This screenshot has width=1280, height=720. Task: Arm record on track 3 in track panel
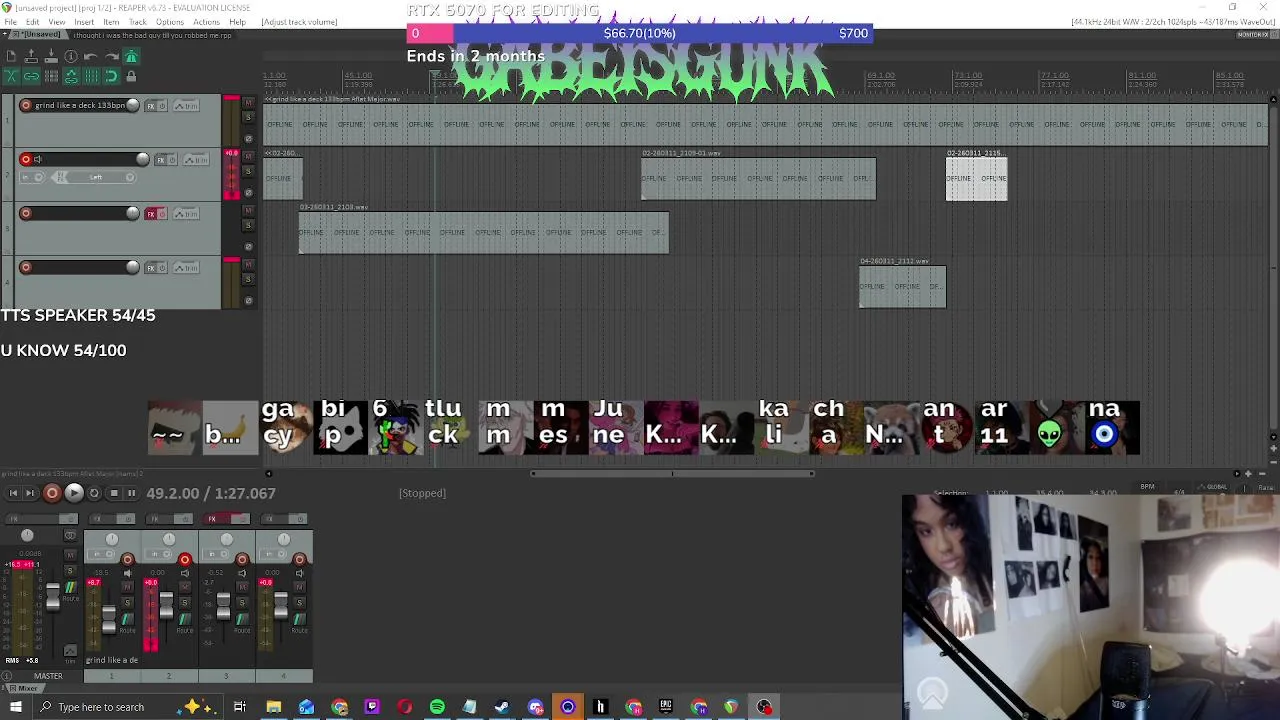tap(26, 213)
